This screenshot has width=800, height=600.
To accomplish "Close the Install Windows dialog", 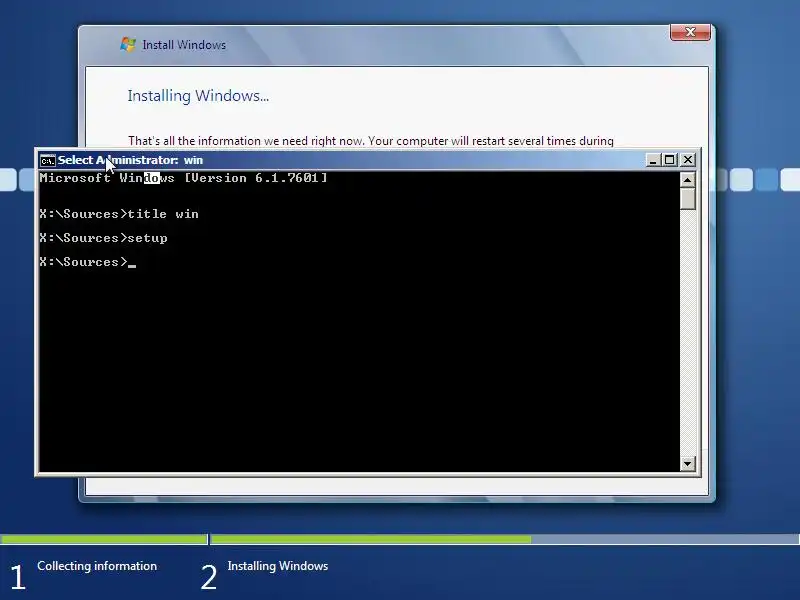I will pyautogui.click(x=690, y=32).
